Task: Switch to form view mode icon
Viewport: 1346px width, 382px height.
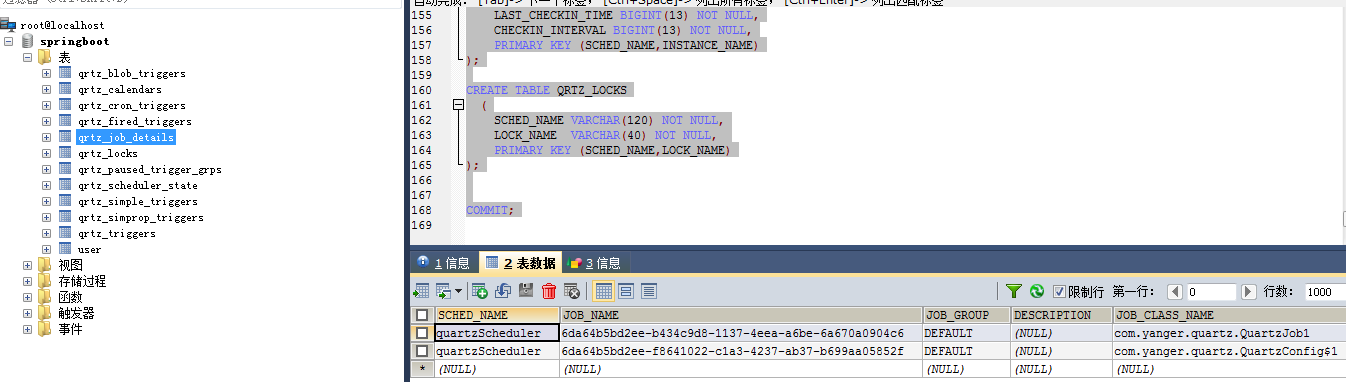Action: point(626,291)
